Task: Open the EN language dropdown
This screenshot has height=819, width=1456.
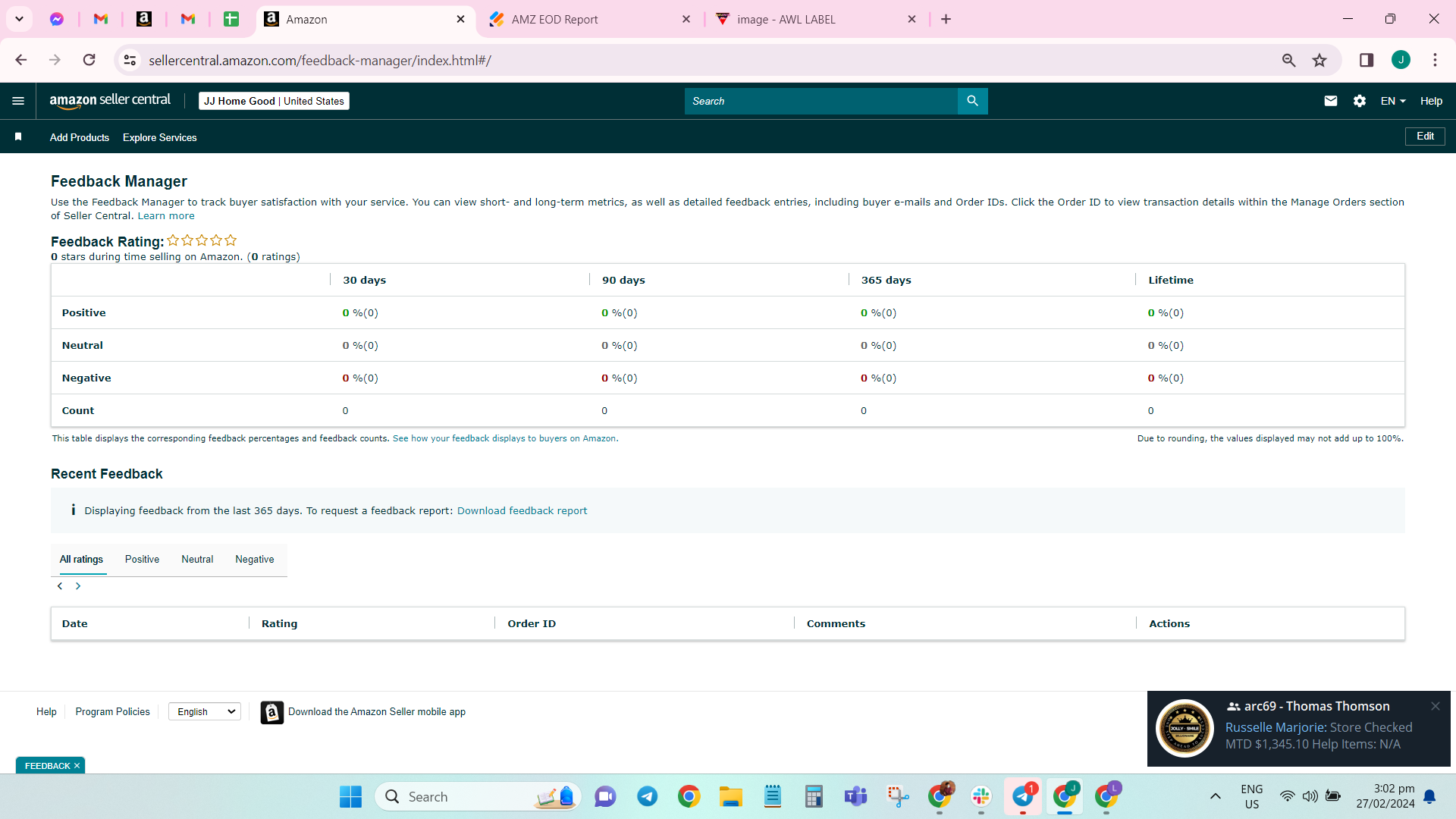Action: click(x=1393, y=101)
